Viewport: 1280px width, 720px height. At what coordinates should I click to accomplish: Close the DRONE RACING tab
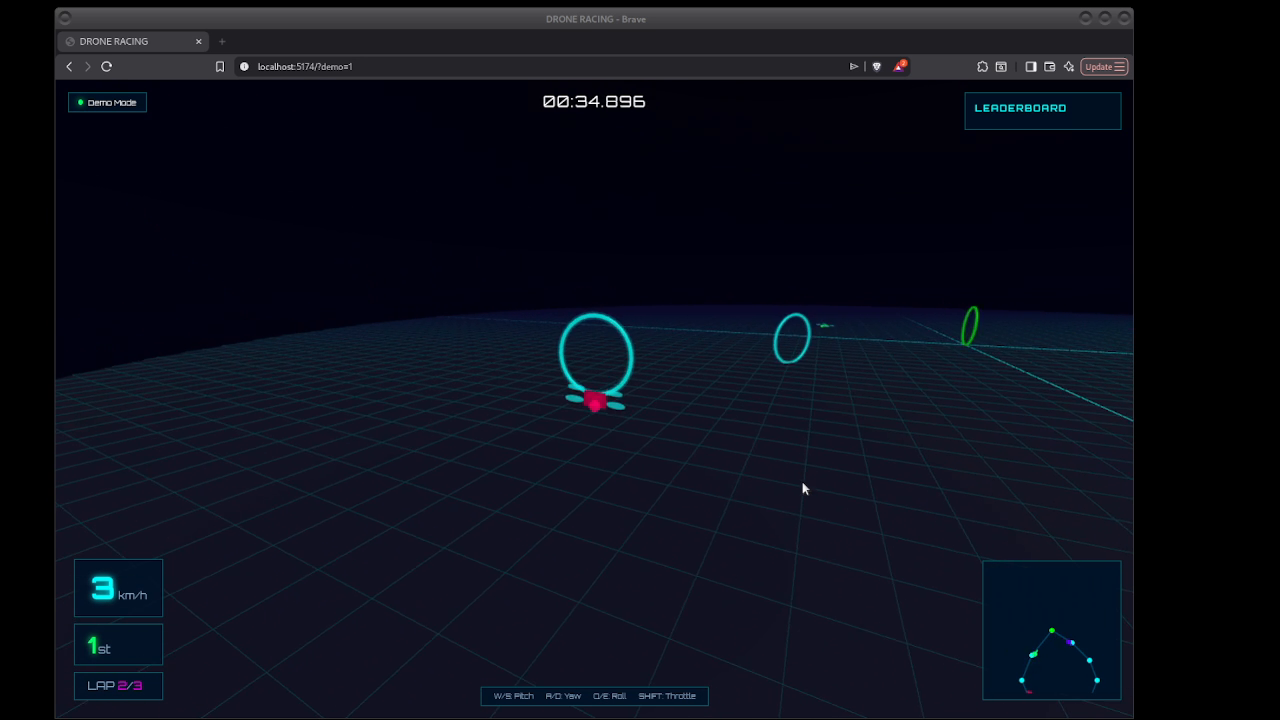click(x=198, y=42)
